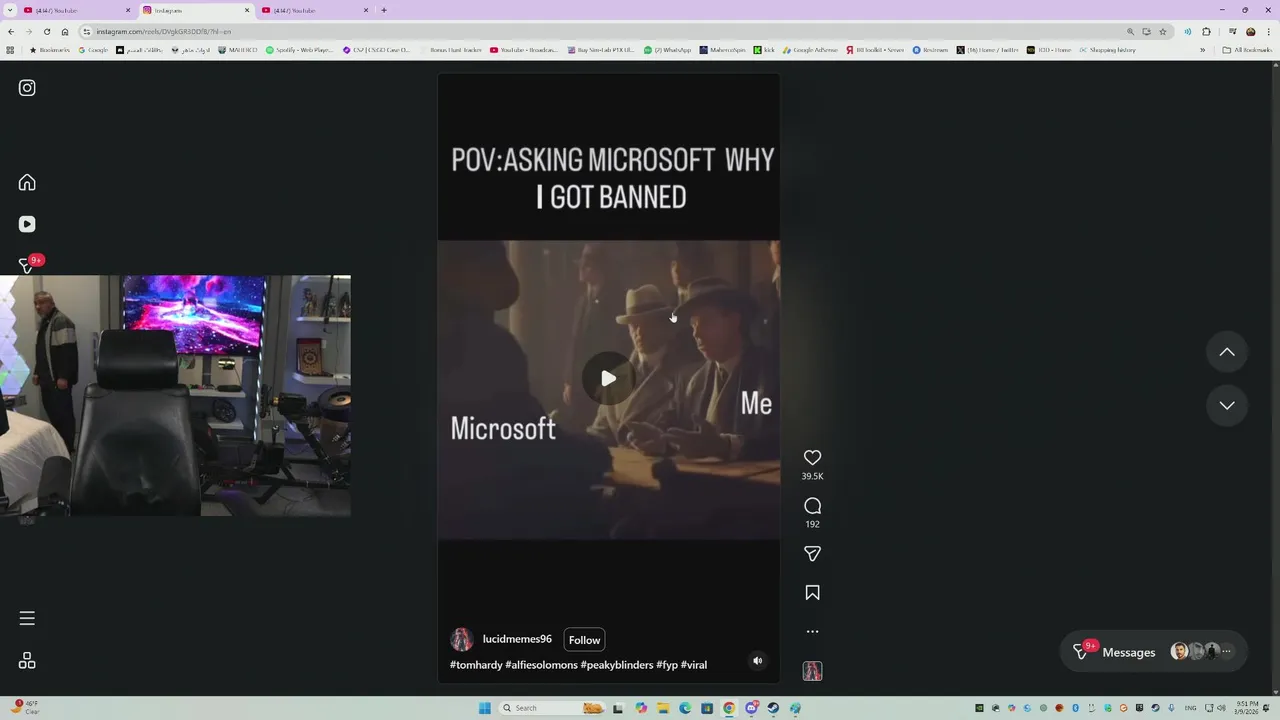Click the #tomhardy hashtag

pos(476,665)
